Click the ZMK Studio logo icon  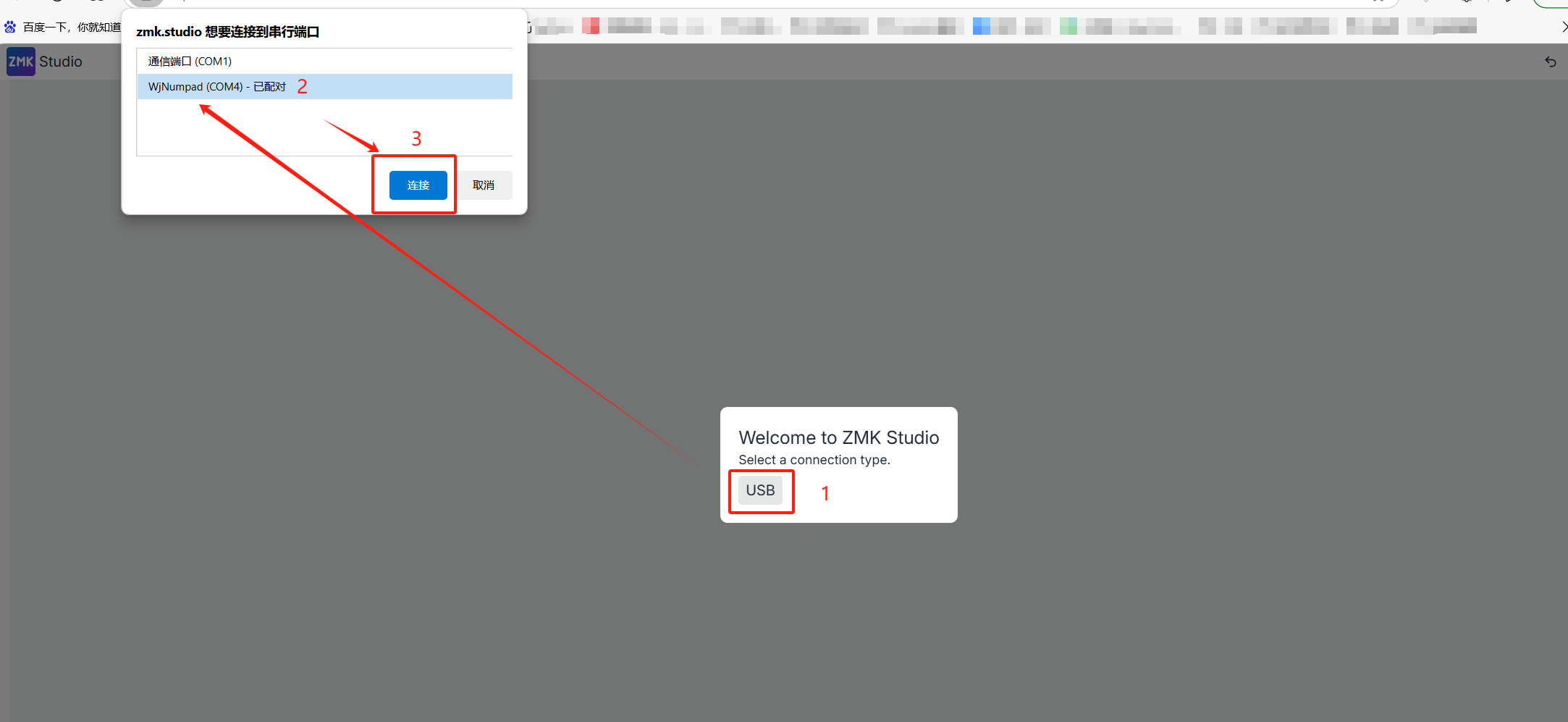click(x=21, y=62)
